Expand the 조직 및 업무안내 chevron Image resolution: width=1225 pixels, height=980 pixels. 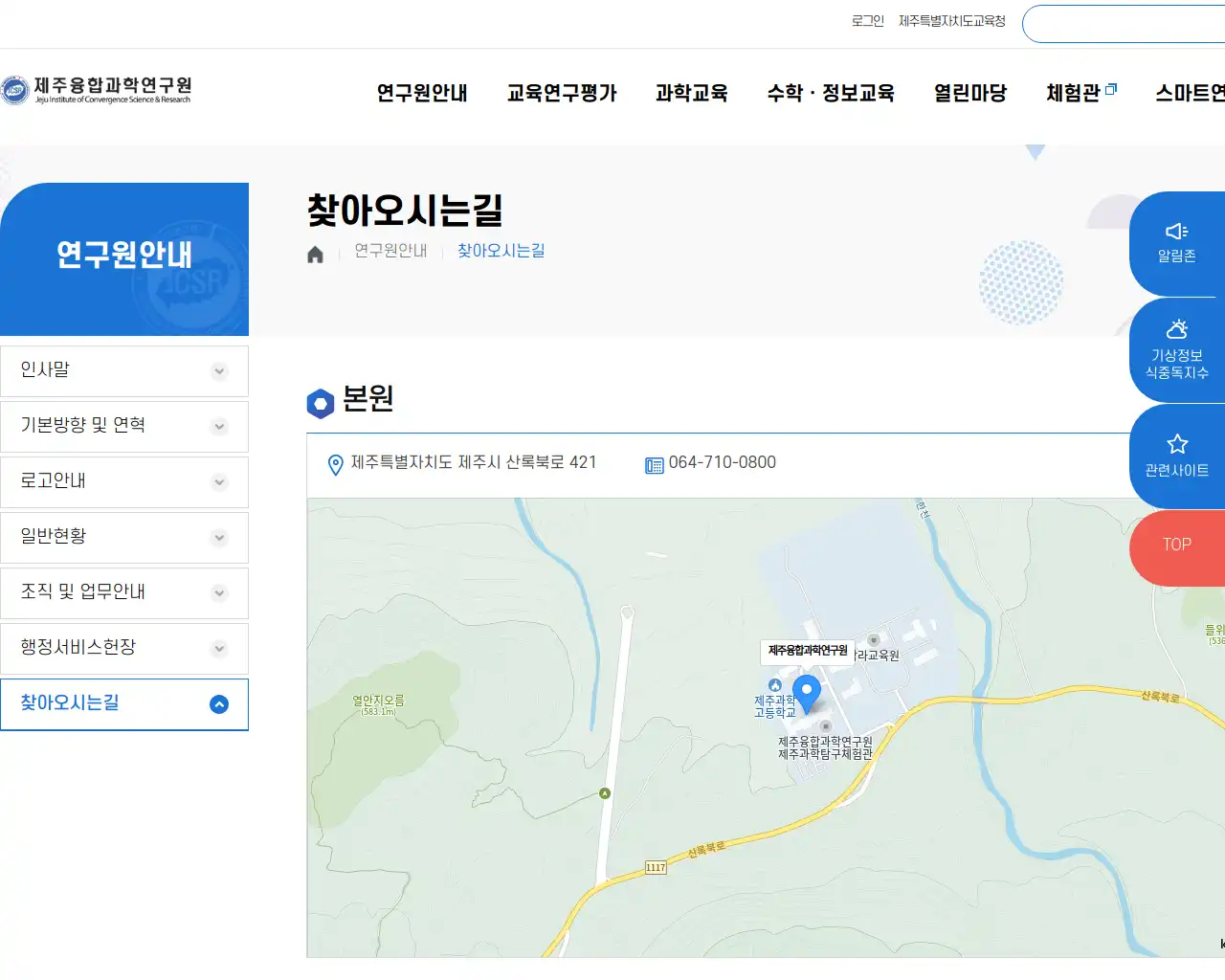click(x=219, y=593)
